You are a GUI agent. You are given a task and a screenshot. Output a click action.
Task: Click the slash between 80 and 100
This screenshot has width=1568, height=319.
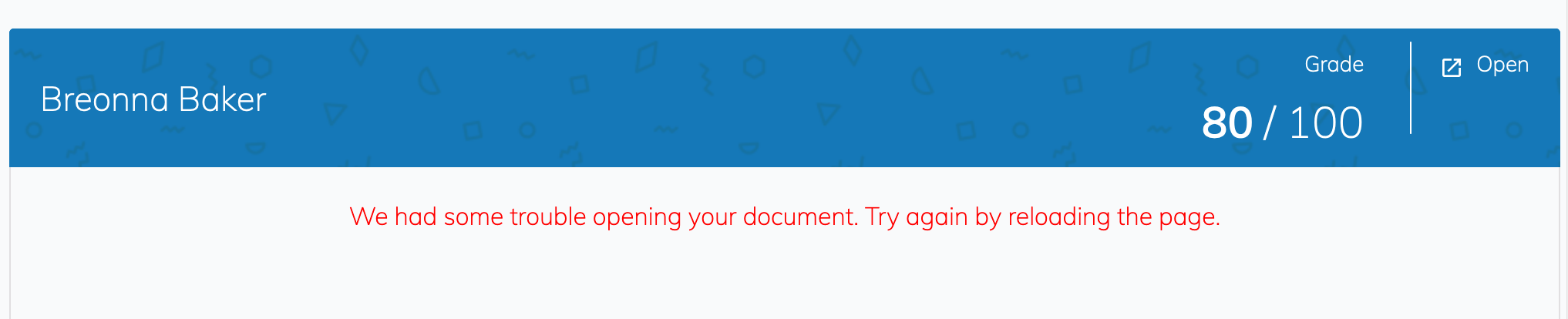tap(1270, 123)
